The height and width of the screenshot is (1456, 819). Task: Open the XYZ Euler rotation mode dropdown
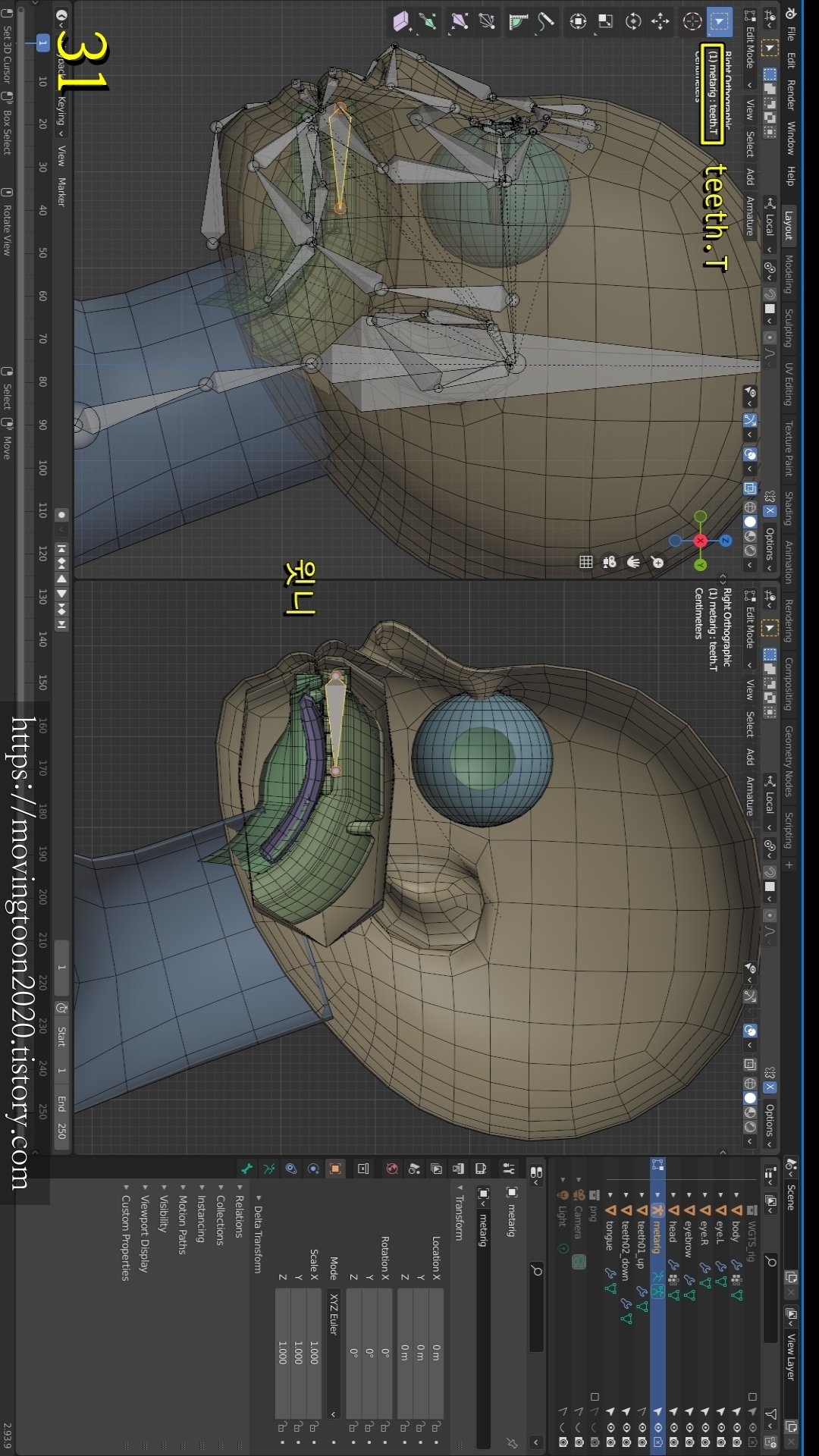pos(334,1354)
